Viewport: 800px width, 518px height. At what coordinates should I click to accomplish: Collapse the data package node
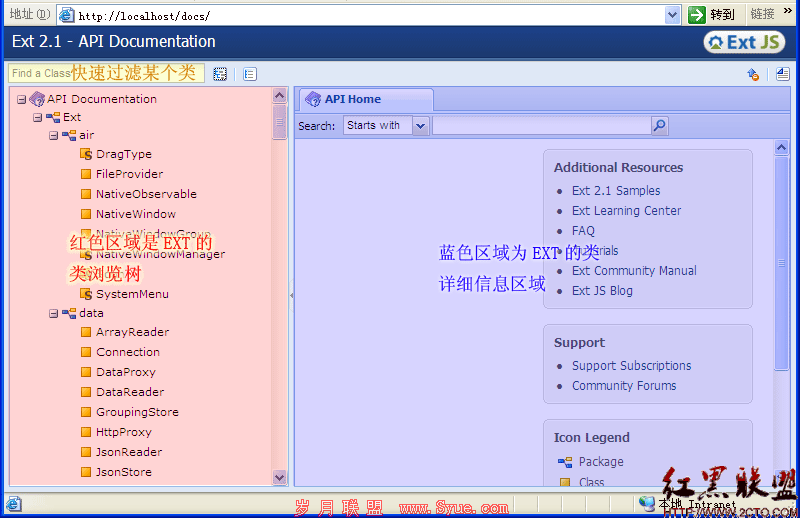click(54, 313)
